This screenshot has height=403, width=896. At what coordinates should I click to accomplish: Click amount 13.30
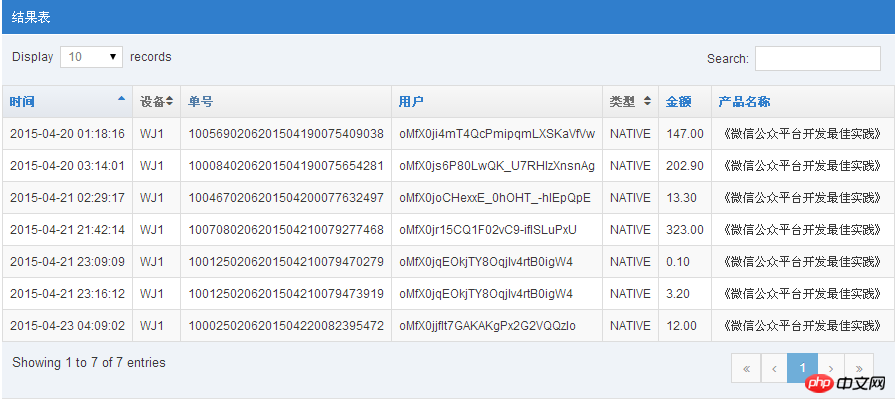(x=682, y=198)
